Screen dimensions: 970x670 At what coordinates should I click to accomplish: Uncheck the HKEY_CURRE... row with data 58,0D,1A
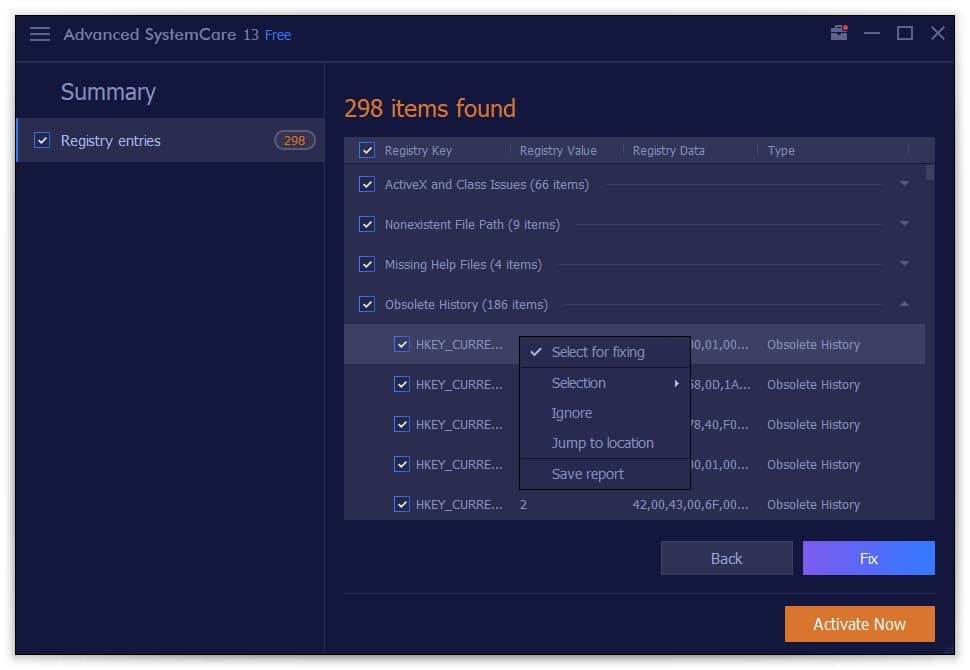click(x=401, y=385)
